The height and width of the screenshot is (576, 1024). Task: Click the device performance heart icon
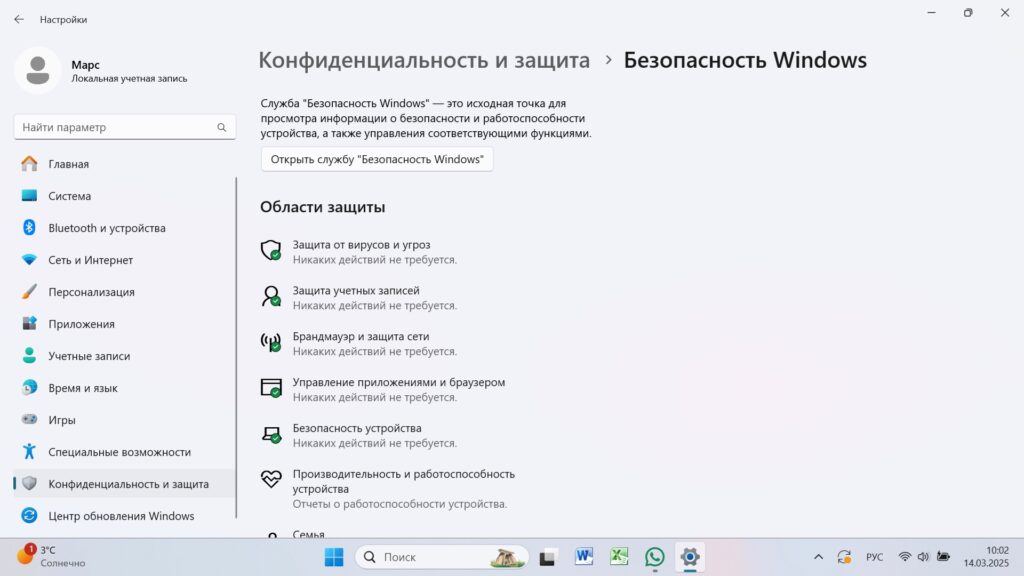[271, 479]
